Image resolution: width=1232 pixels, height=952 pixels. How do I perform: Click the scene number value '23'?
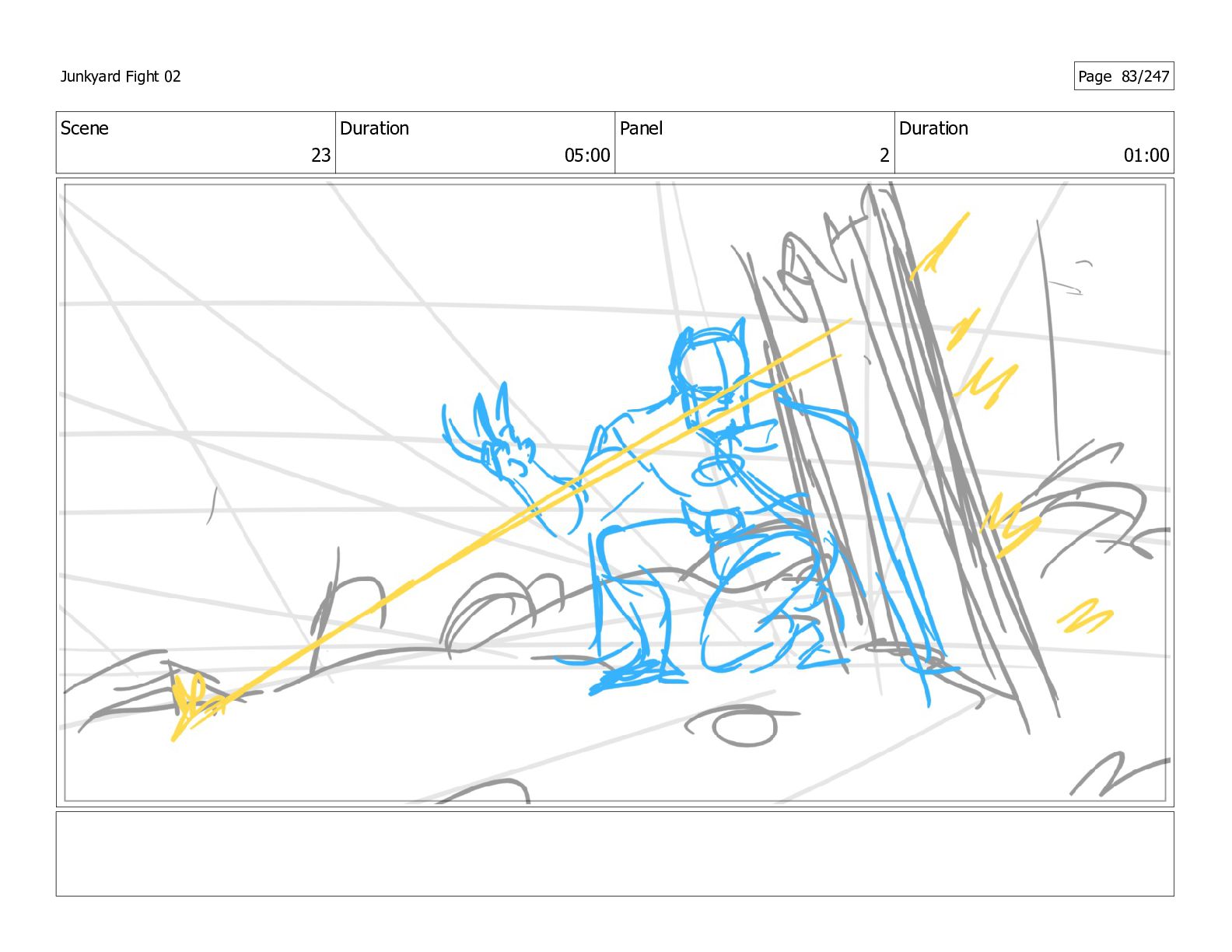(x=321, y=156)
